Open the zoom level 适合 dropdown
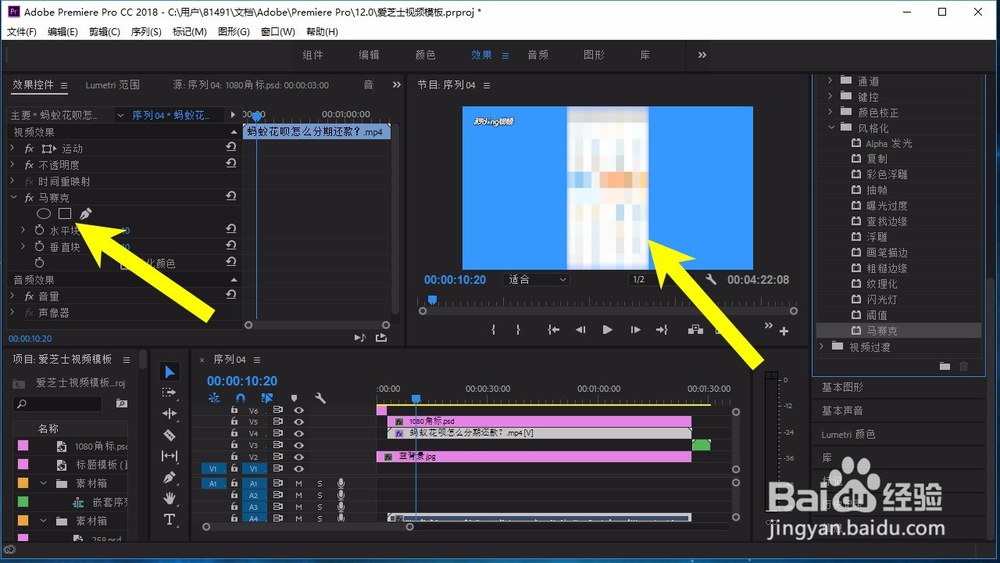 tap(536, 279)
